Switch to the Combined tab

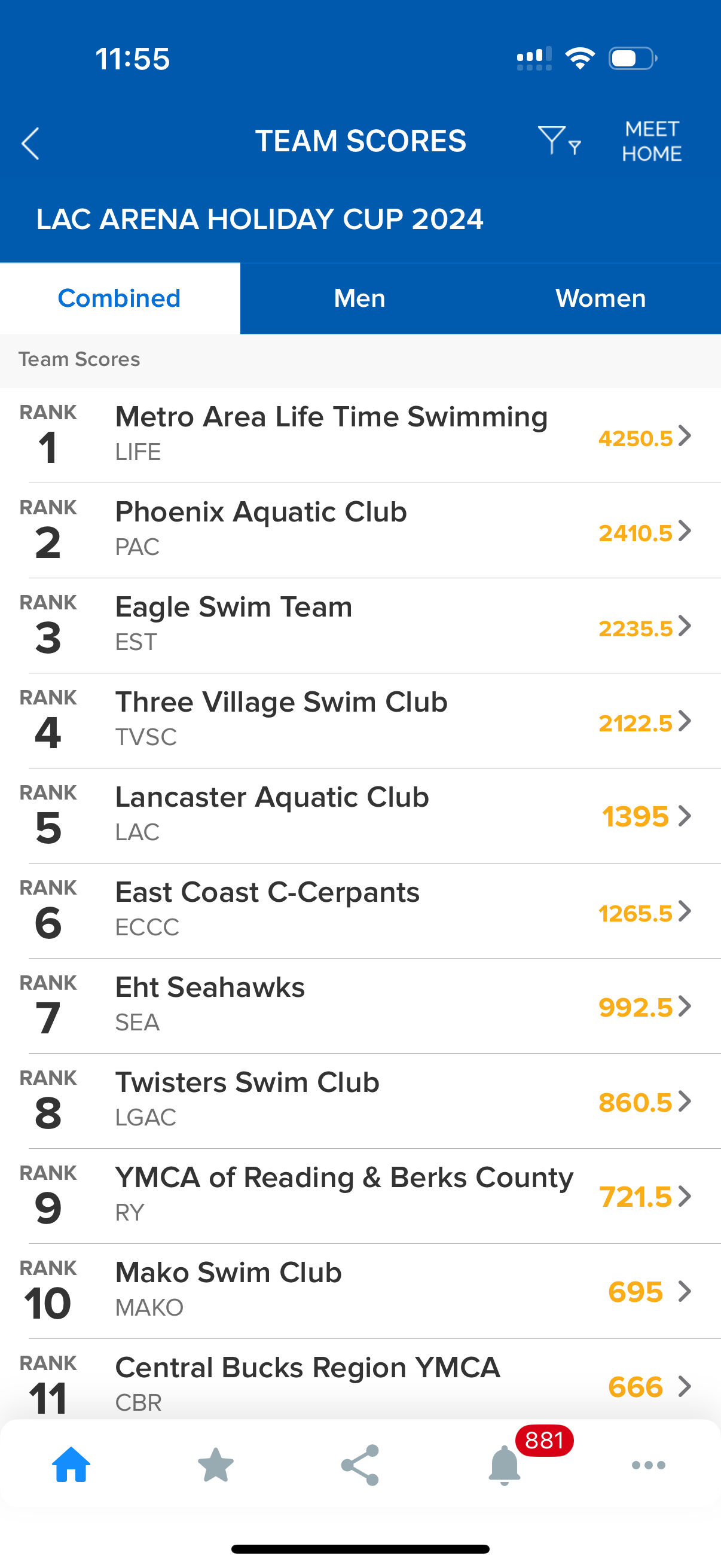click(x=119, y=298)
